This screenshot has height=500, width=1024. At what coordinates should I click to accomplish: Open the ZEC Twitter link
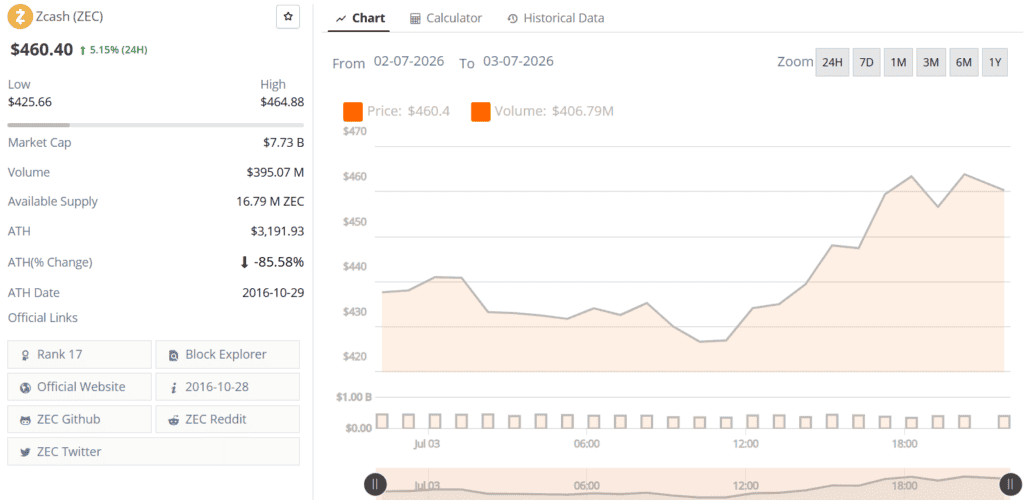tap(153, 451)
